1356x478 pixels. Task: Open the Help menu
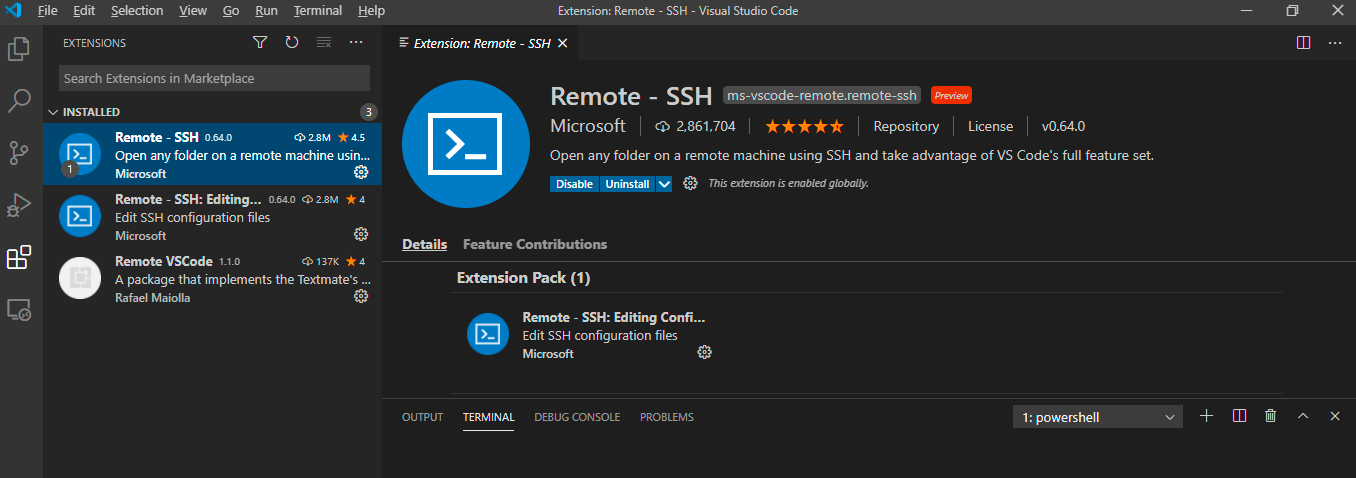coord(371,11)
